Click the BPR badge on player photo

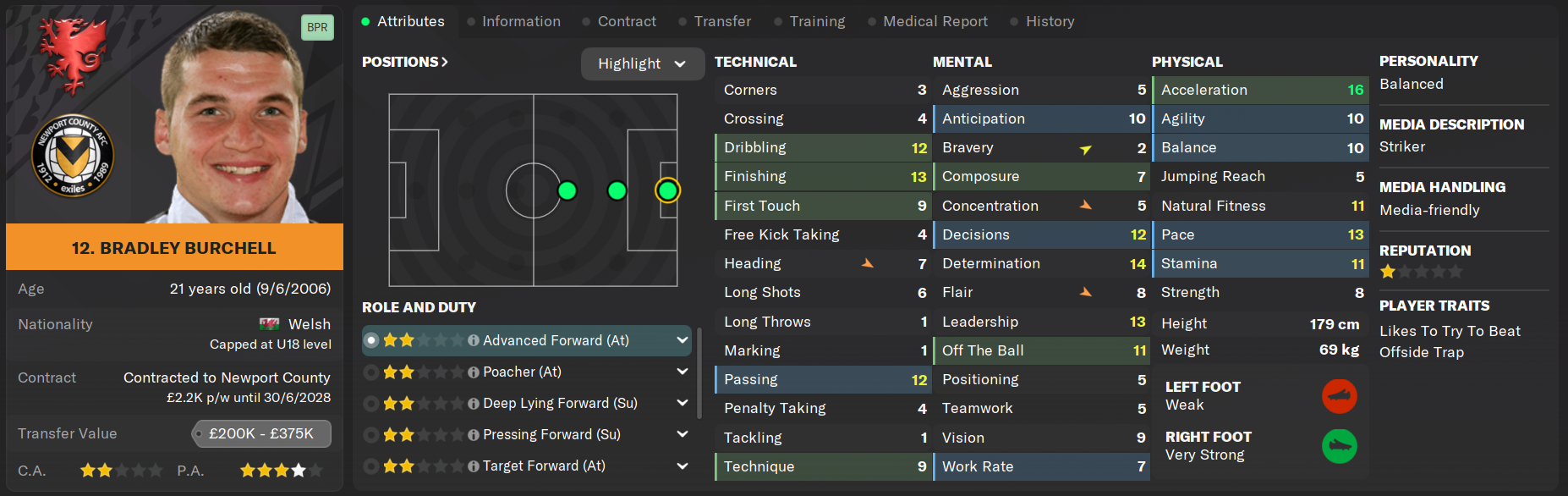(317, 27)
